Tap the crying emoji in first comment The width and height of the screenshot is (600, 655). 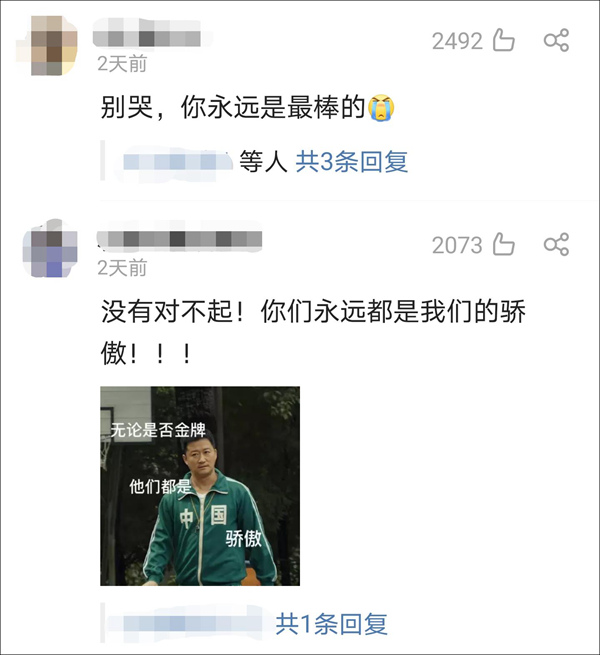pyautogui.click(x=381, y=108)
